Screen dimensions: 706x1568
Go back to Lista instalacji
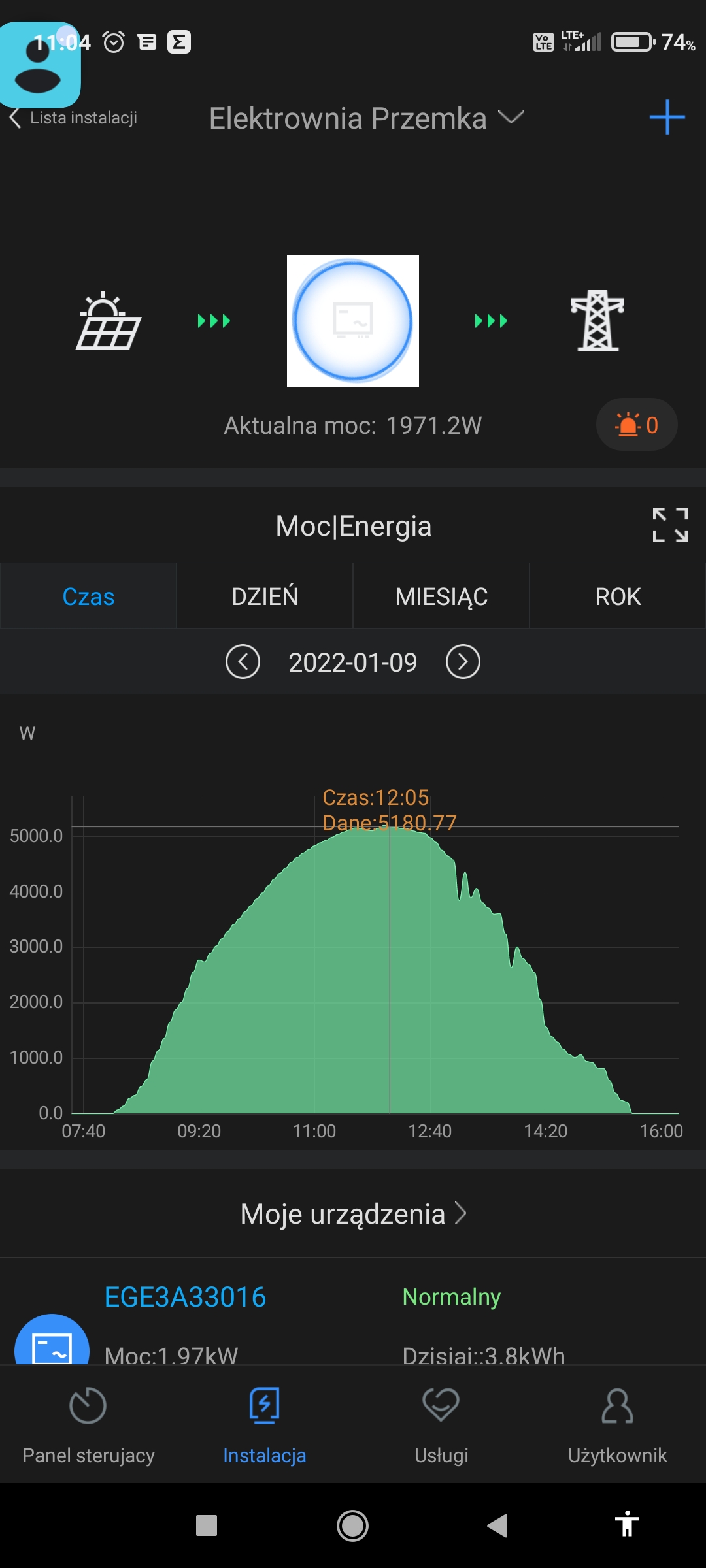tap(73, 118)
